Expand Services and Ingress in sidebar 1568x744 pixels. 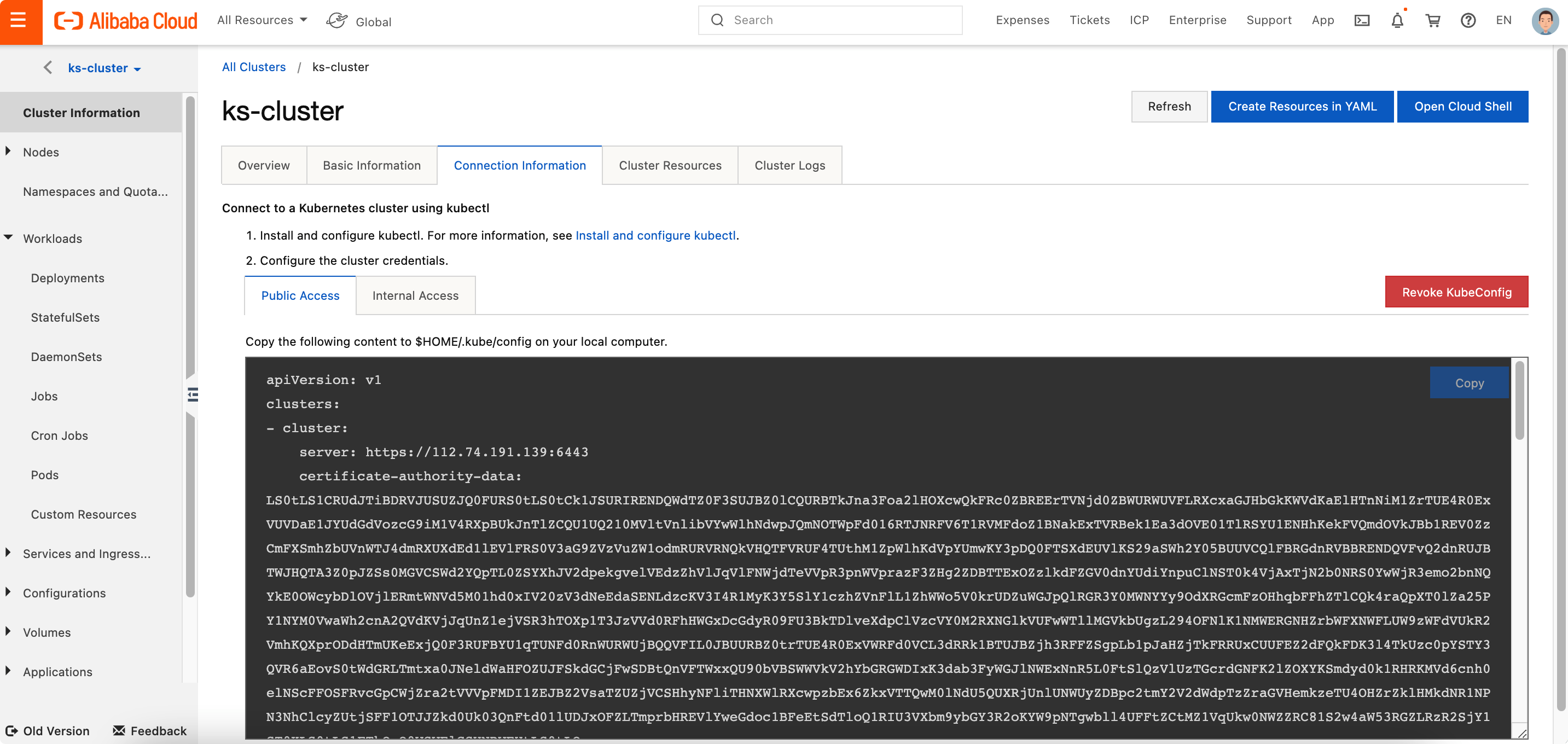pos(86,554)
